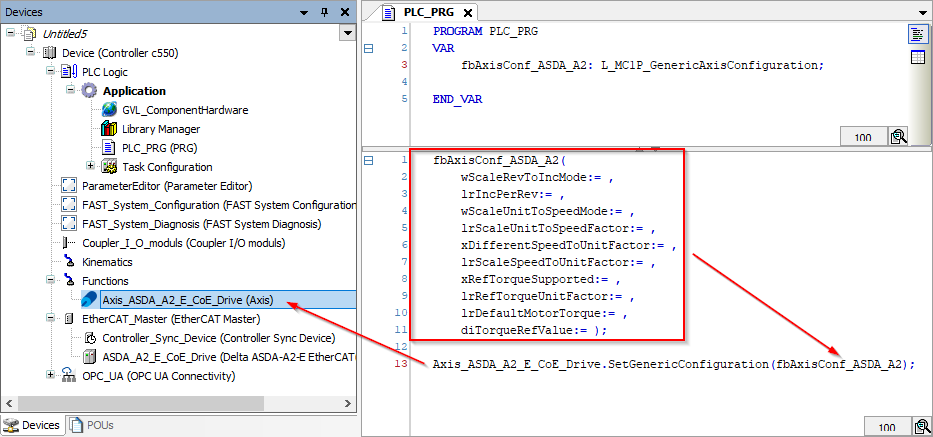Click the Library Manager books icon
Image resolution: width=933 pixels, height=437 pixels.
(x=109, y=129)
